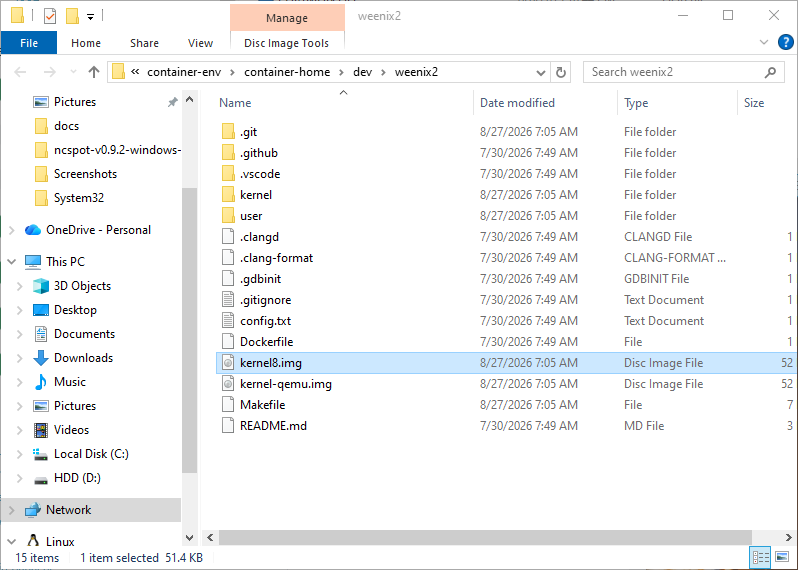Open the address bar history dropdown
Image resolution: width=798 pixels, height=570 pixels.
click(541, 72)
